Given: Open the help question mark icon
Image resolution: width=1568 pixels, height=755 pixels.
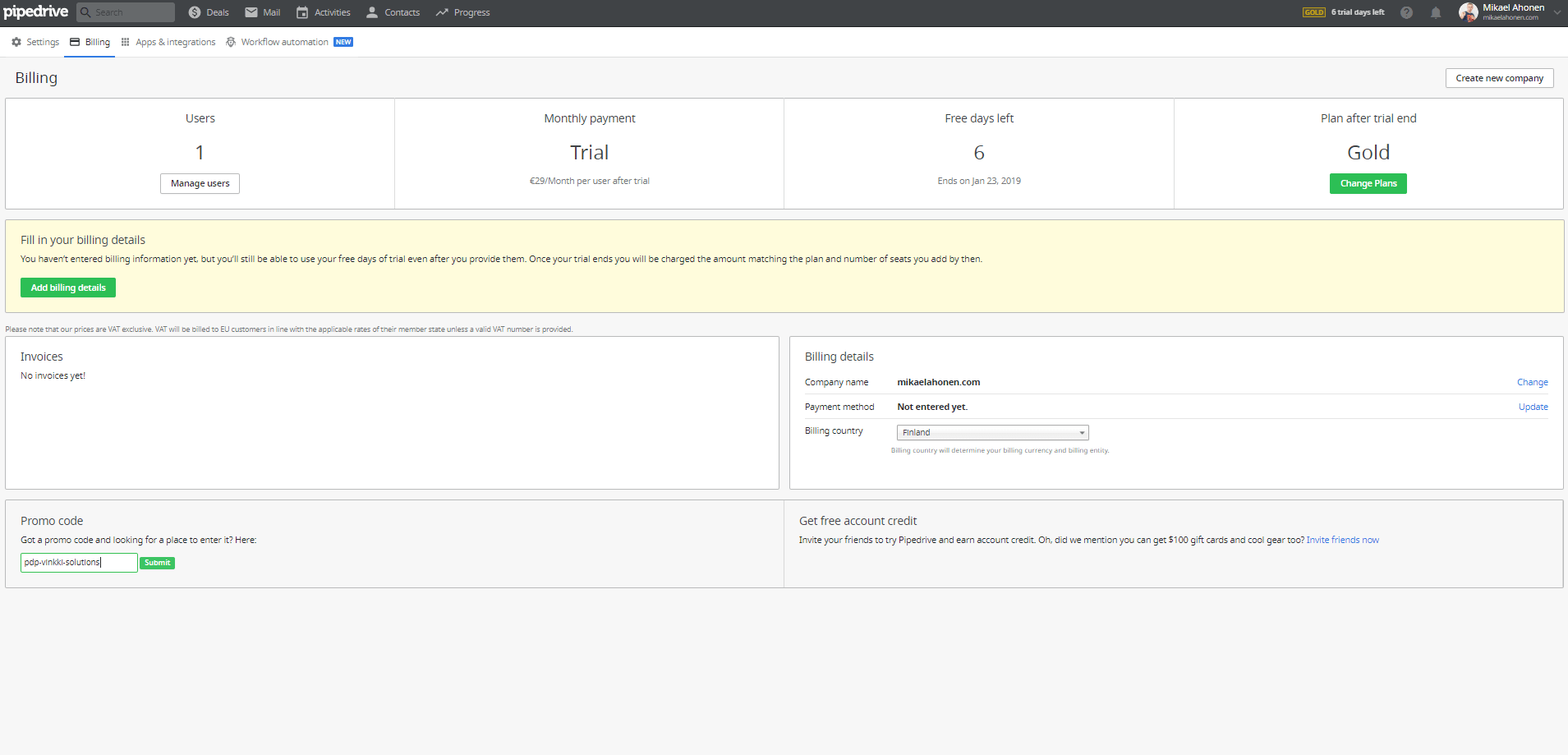Looking at the screenshot, I should pyautogui.click(x=1406, y=12).
